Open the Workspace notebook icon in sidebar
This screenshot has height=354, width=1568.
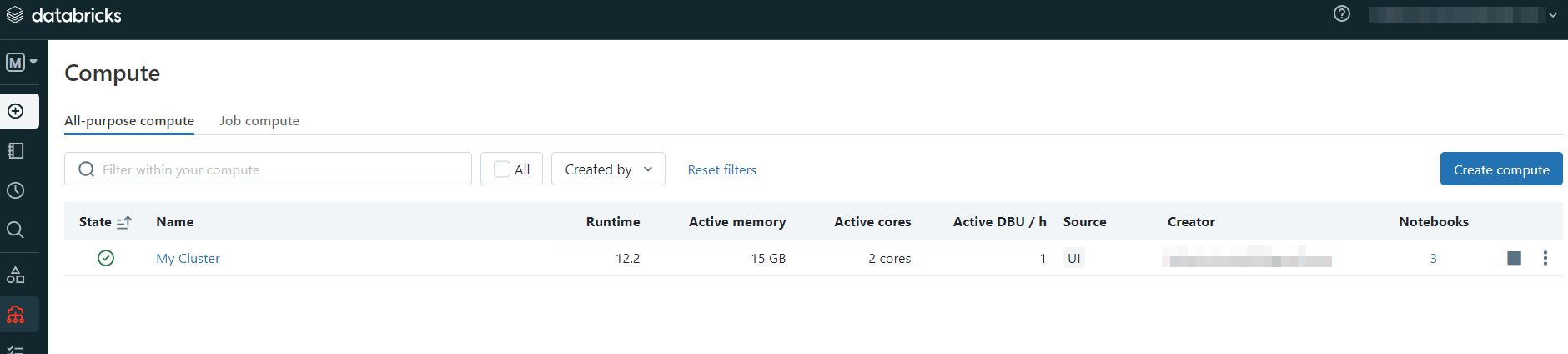point(16,151)
